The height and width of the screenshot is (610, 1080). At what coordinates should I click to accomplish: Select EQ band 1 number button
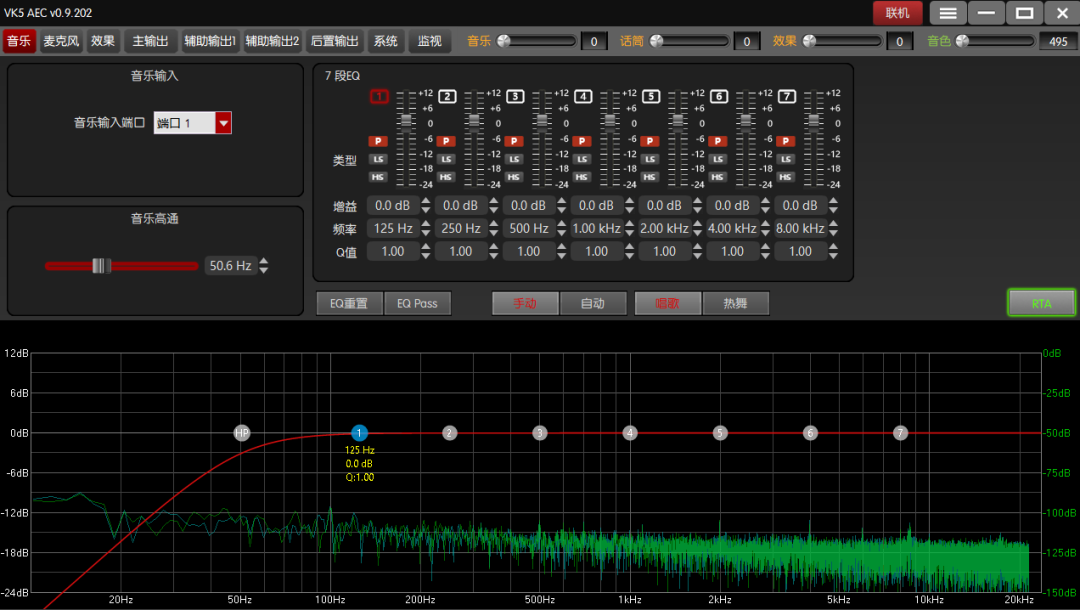[379, 96]
